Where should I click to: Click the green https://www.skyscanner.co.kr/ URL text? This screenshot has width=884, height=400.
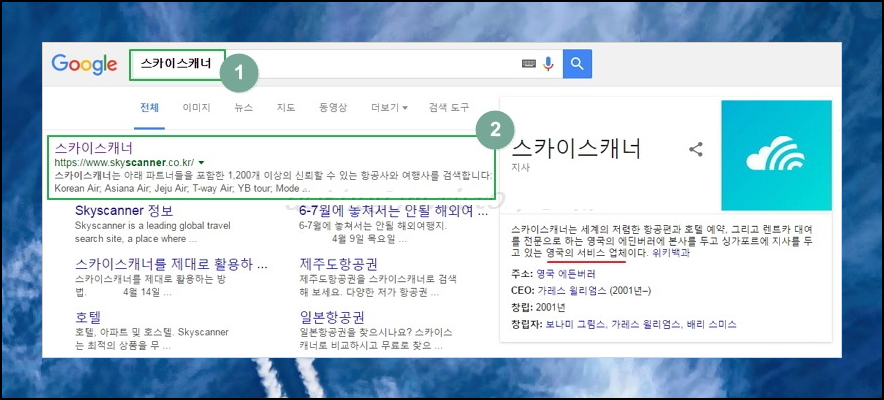coord(124,162)
